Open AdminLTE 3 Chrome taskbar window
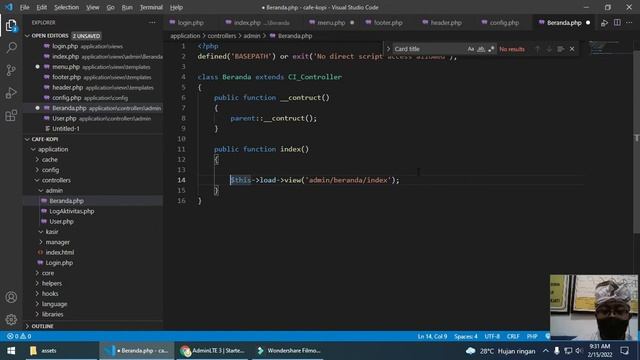Viewport: 640px width, 360px height. pyautogui.click(x=212, y=351)
